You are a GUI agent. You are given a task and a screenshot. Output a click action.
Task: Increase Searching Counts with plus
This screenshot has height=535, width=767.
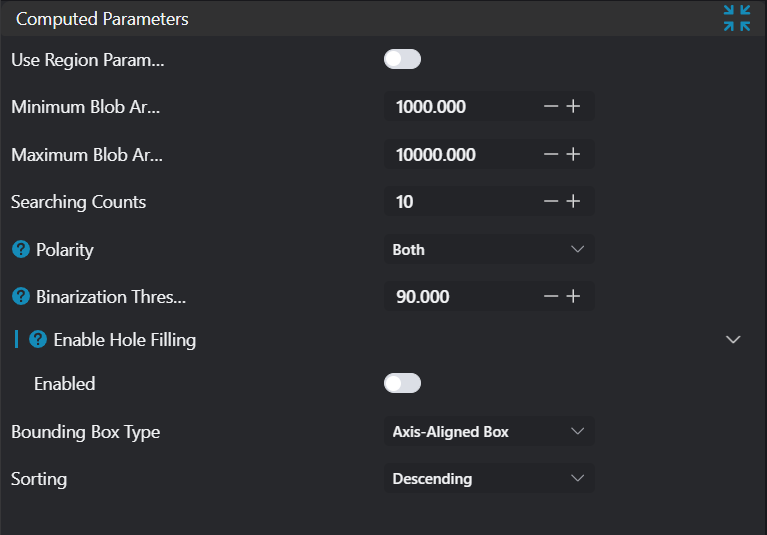pyautogui.click(x=573, y=201)
